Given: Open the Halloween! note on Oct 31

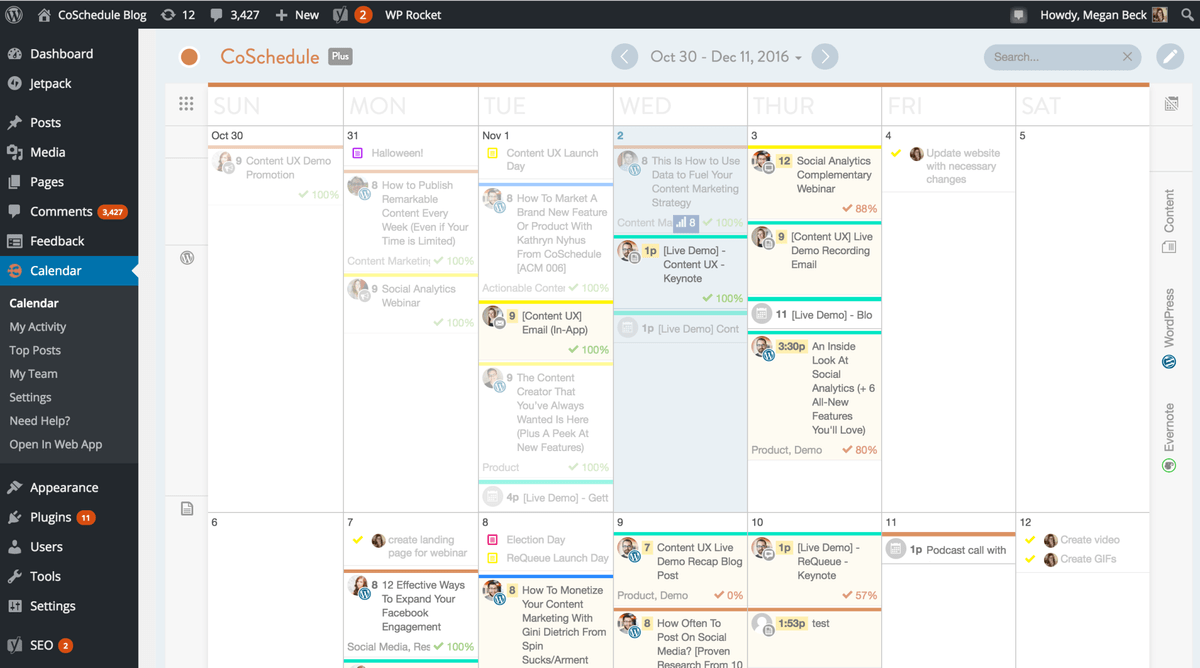Looking at the screenshot, I should [397, 153].
